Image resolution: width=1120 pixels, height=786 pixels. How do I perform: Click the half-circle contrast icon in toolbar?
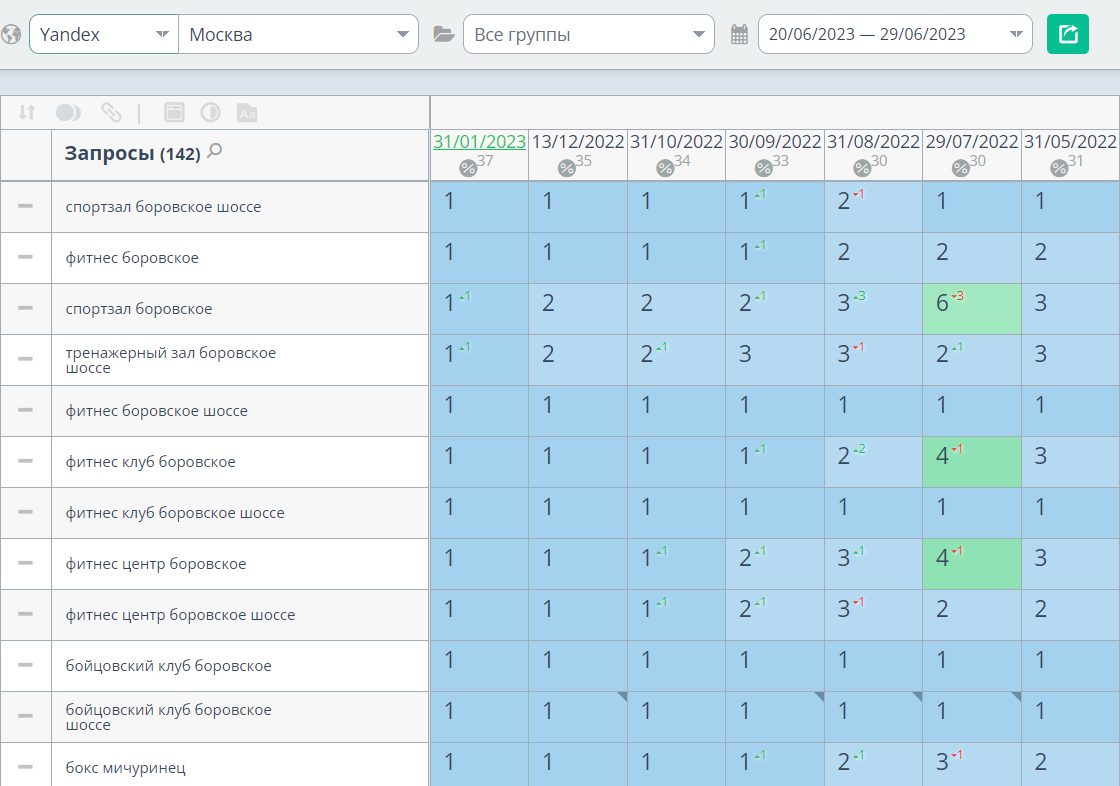click(x=210, y=113)
